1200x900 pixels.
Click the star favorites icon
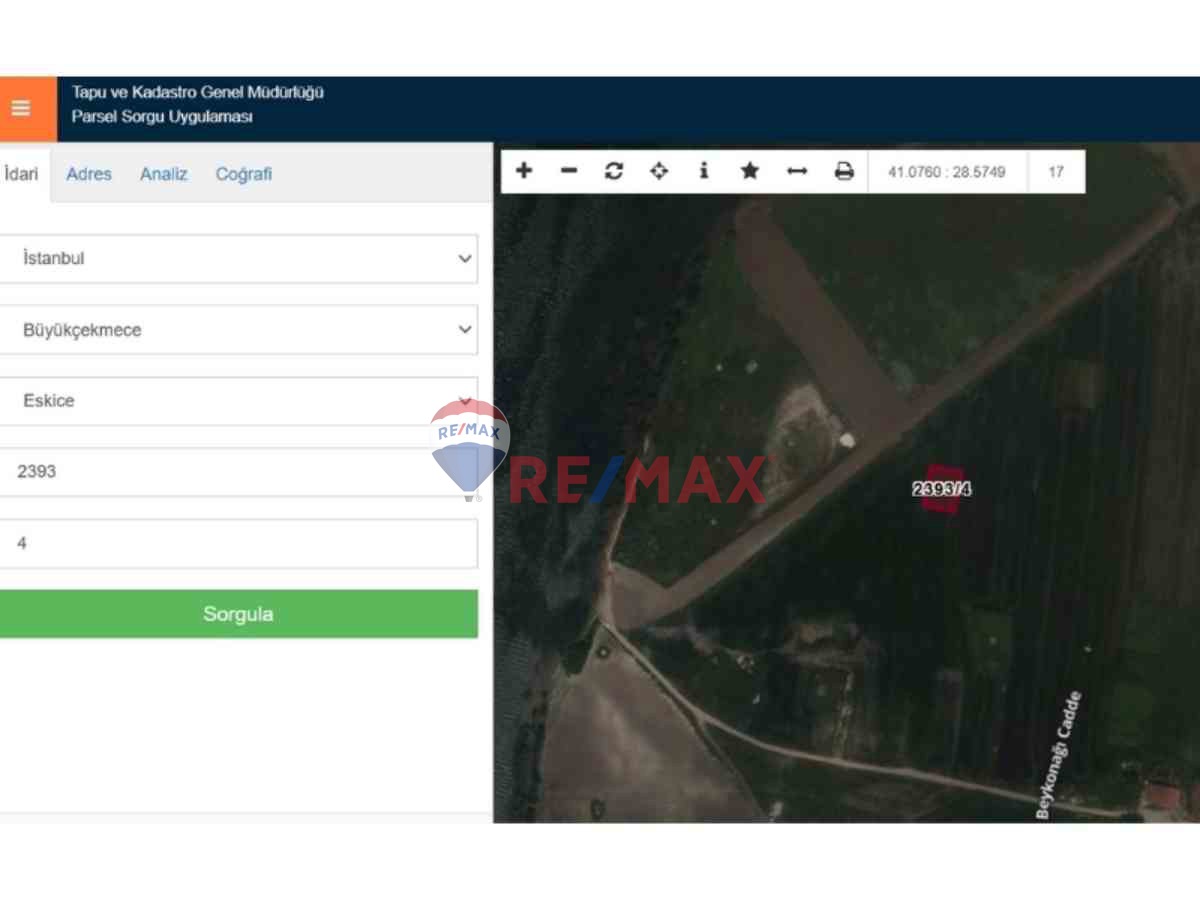750,171
